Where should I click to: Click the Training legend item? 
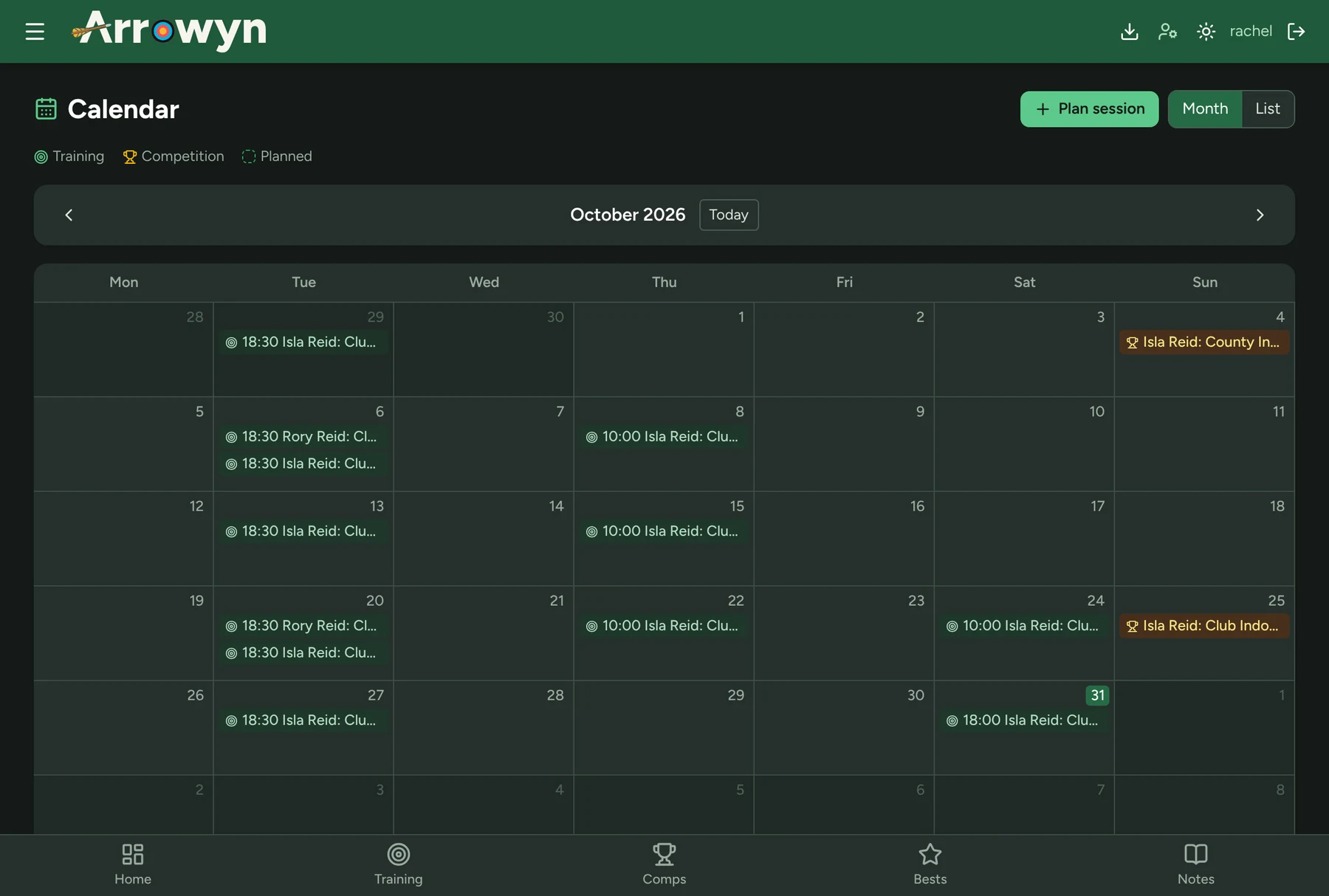(x=69, y=156)
